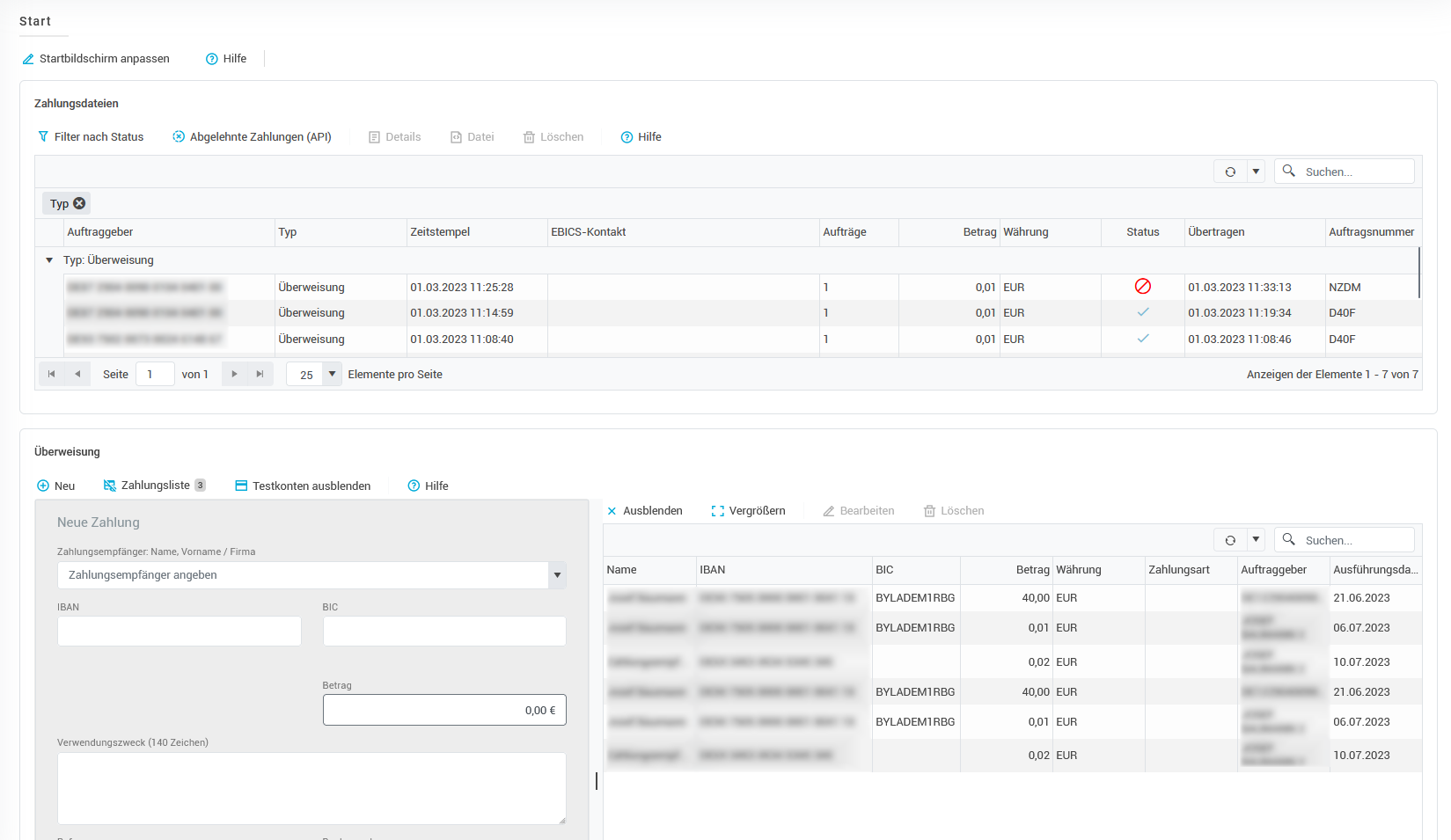Toggle Testkonten ausblenden

tap(302, 486)
